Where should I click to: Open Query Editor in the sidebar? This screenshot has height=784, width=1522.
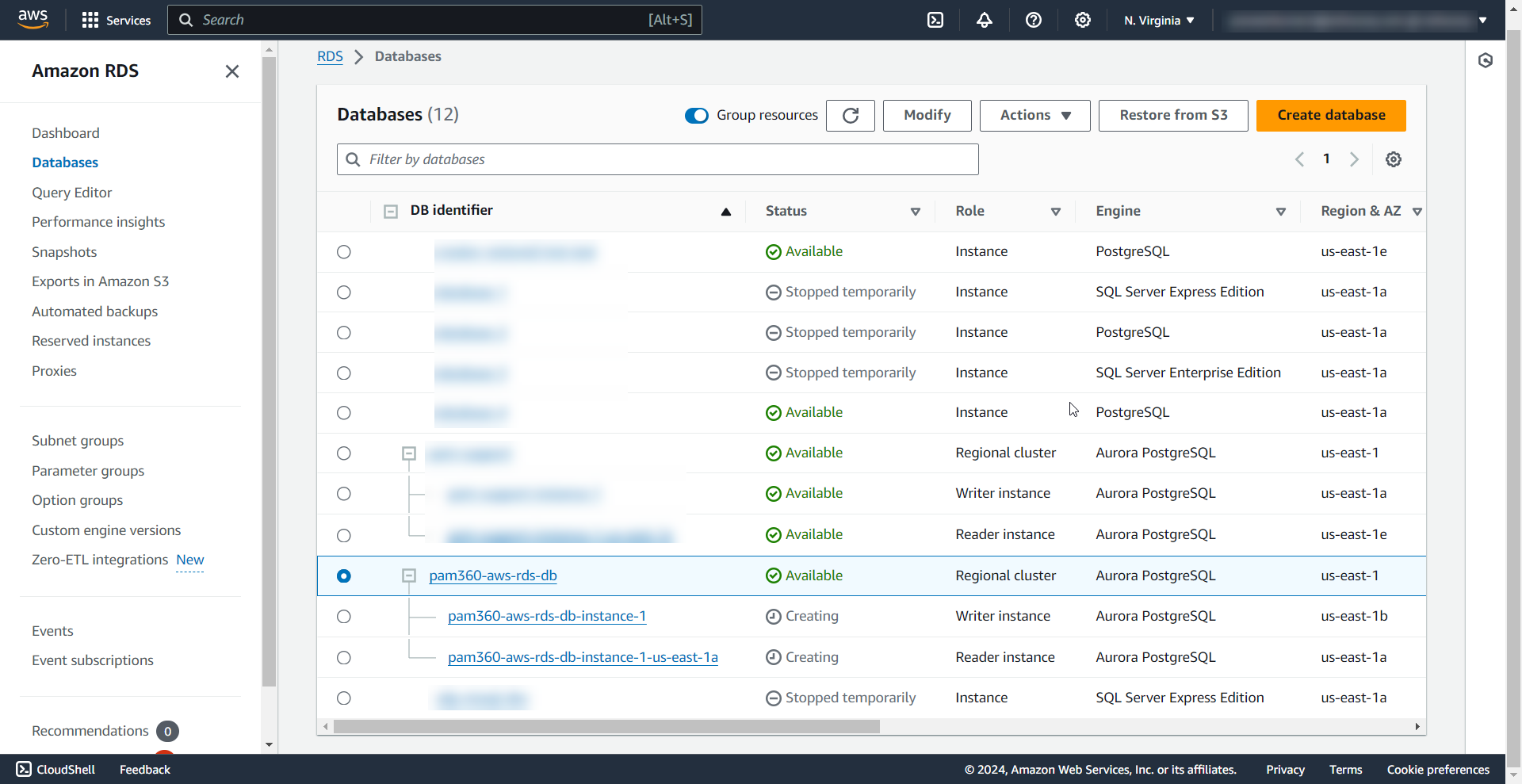pyautogui.click(x=72, y=193)
